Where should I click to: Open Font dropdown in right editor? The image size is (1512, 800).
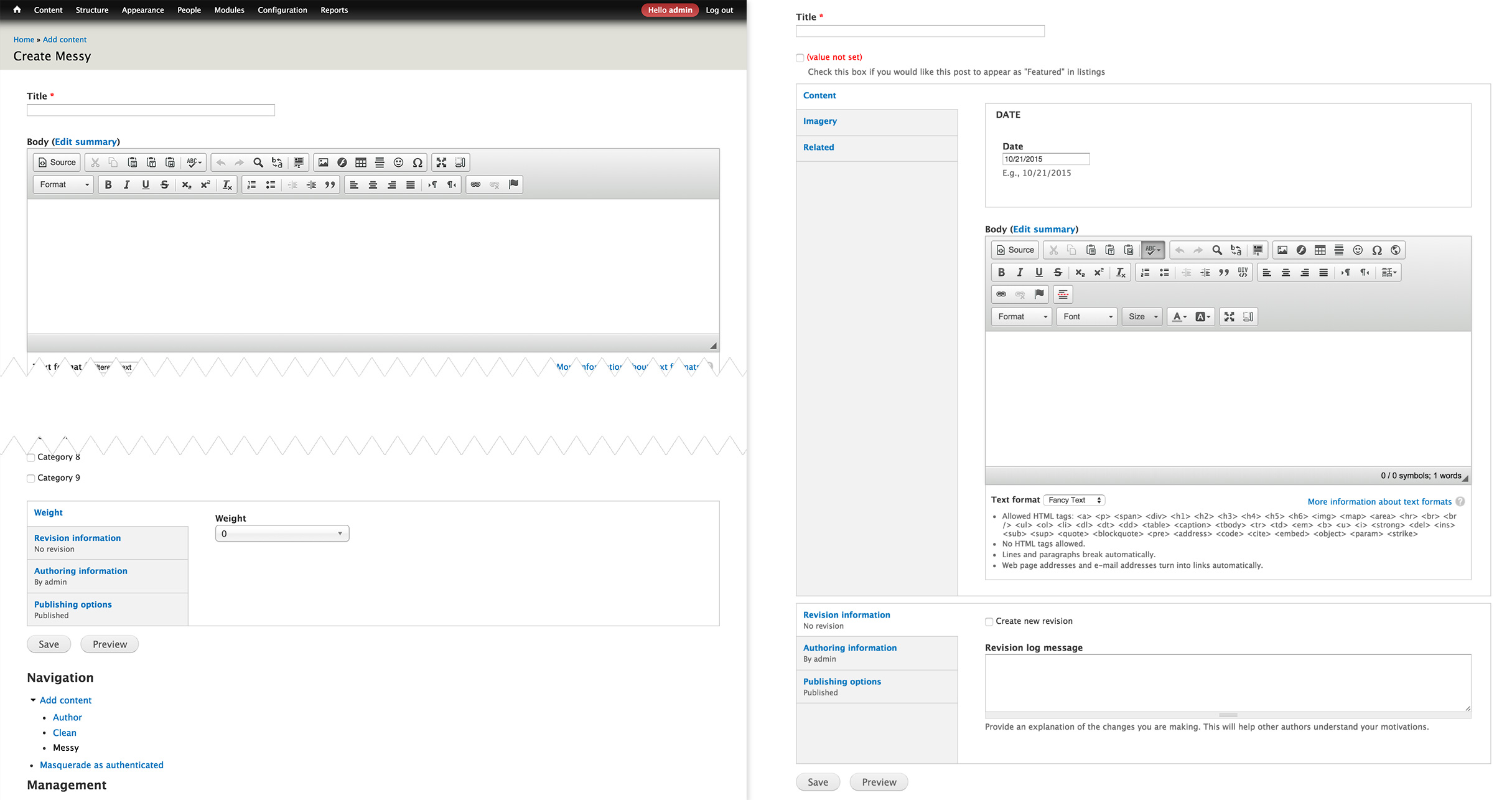(x=1087, y=317)
